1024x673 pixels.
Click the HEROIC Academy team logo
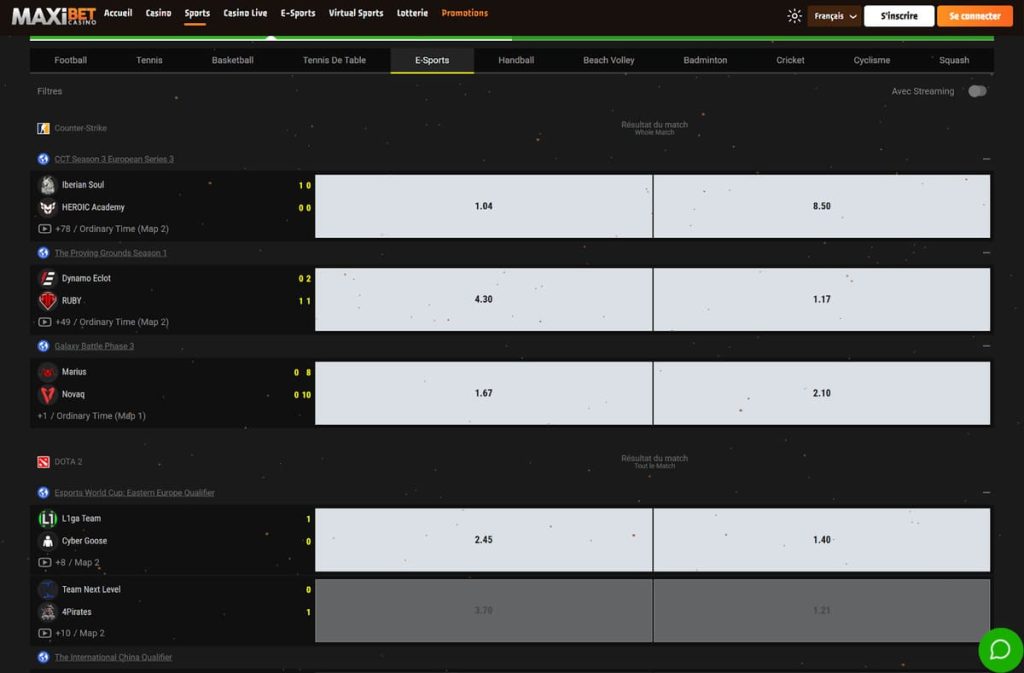[x=47, y=208]
